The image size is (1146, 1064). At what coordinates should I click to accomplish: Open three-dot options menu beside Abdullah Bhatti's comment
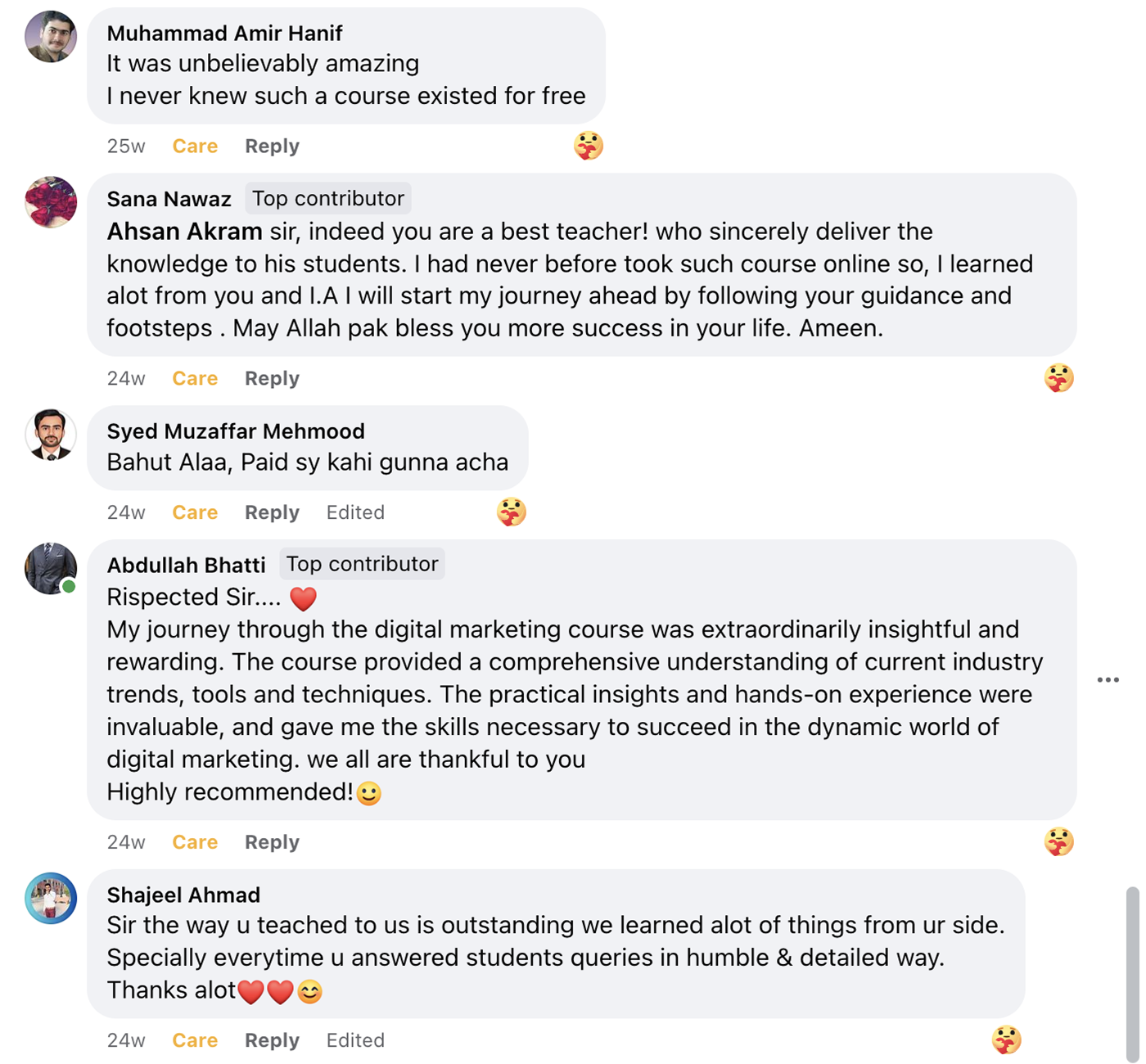pyautogui.click(x=1108, y=680)
